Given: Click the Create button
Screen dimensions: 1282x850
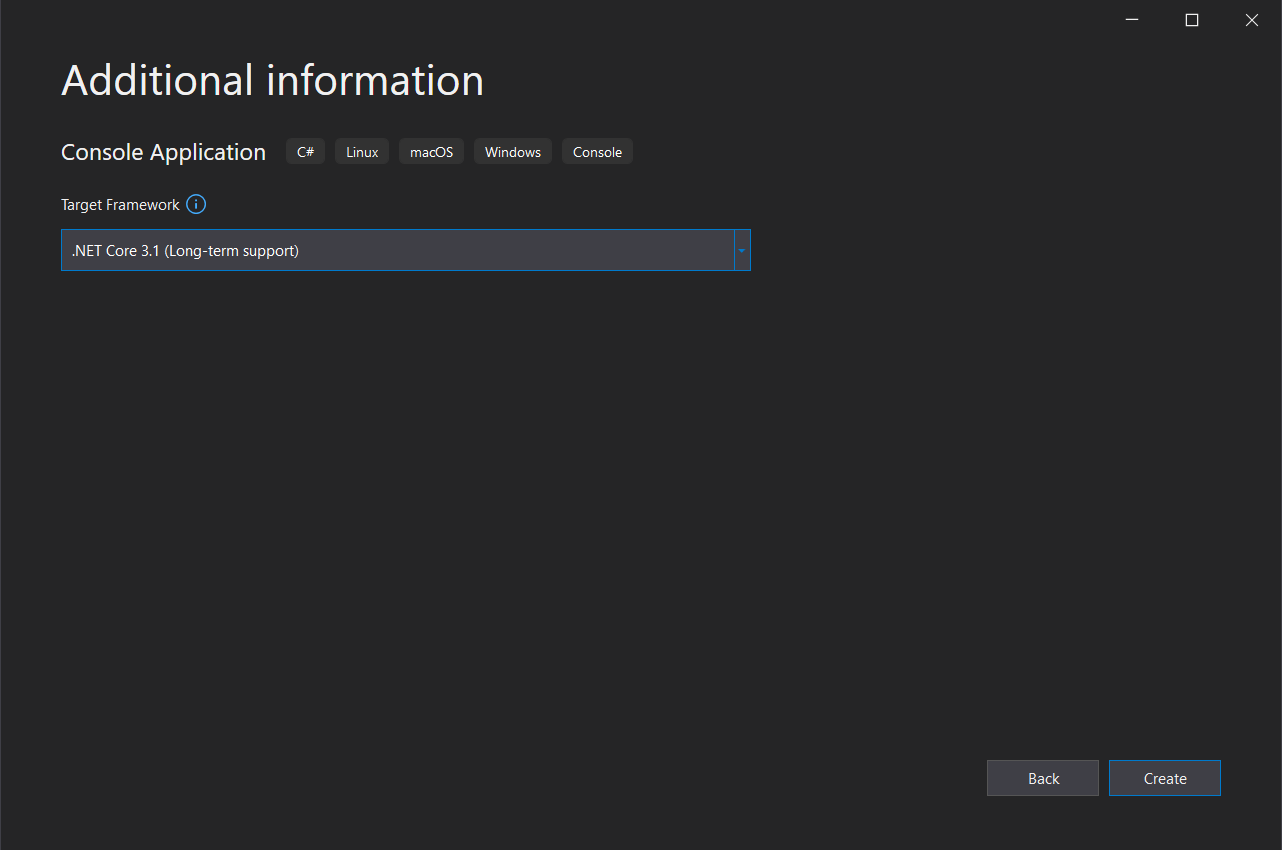Looking at the screenshot, I should (x=1164, y=778).
